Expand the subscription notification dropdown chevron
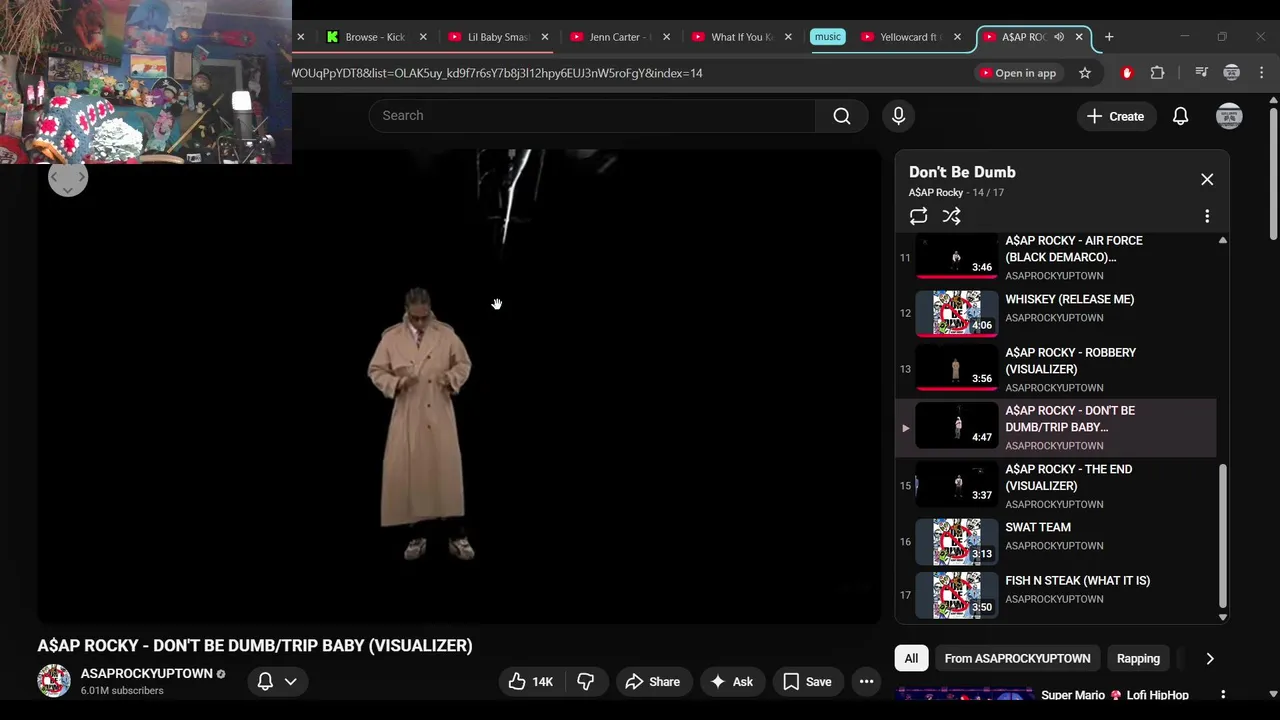The width and height of the screenshot is (1280, 720). coord(290,681)
